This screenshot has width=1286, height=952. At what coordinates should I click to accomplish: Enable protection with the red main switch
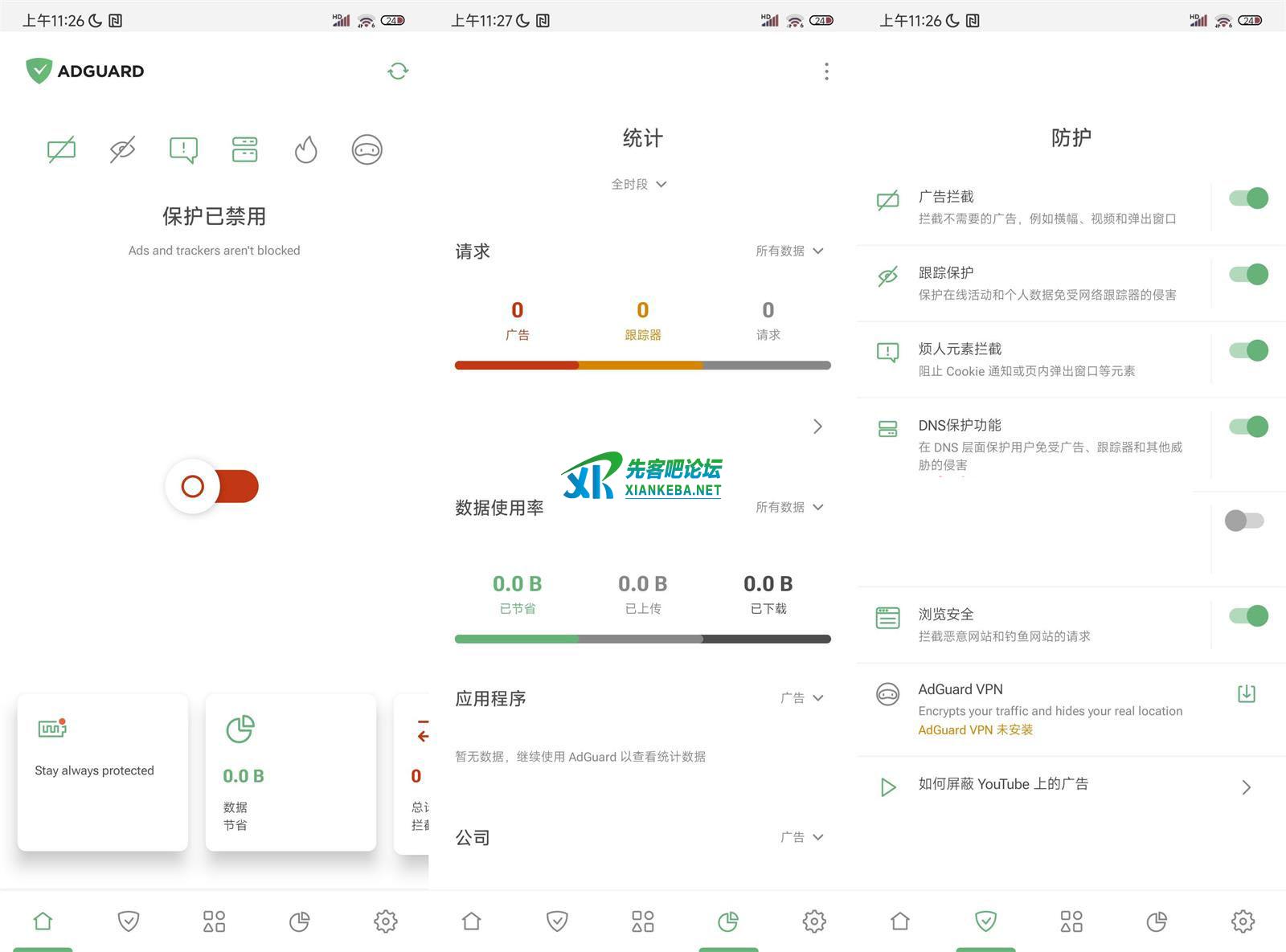(213, 486)
